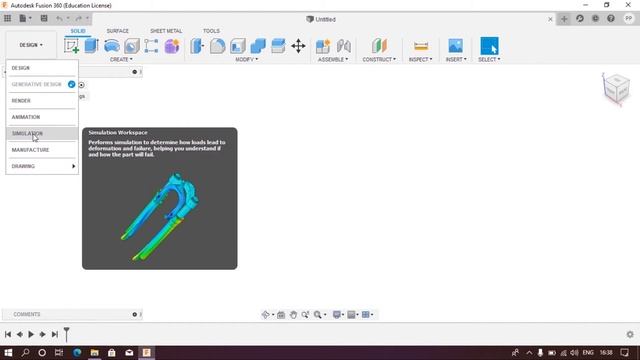Click the Save disk icon
This screenshot has width=640, height=360.
(44, 18)
